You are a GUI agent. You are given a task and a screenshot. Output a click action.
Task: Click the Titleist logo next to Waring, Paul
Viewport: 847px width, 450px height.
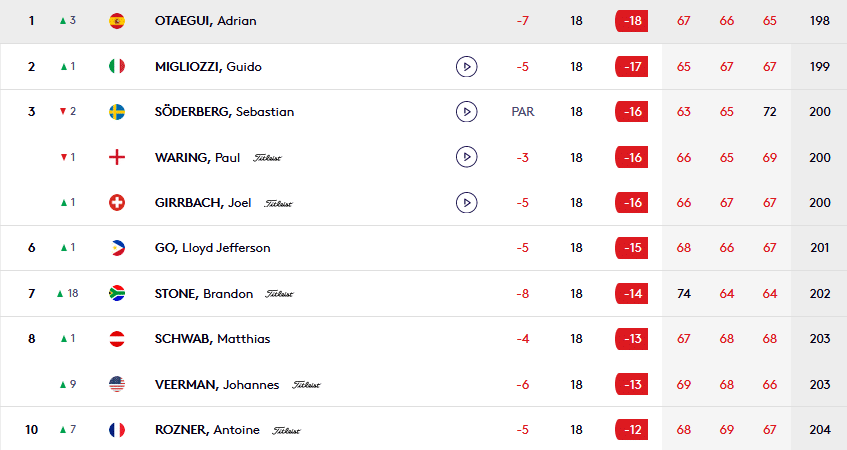coord(267,158)
